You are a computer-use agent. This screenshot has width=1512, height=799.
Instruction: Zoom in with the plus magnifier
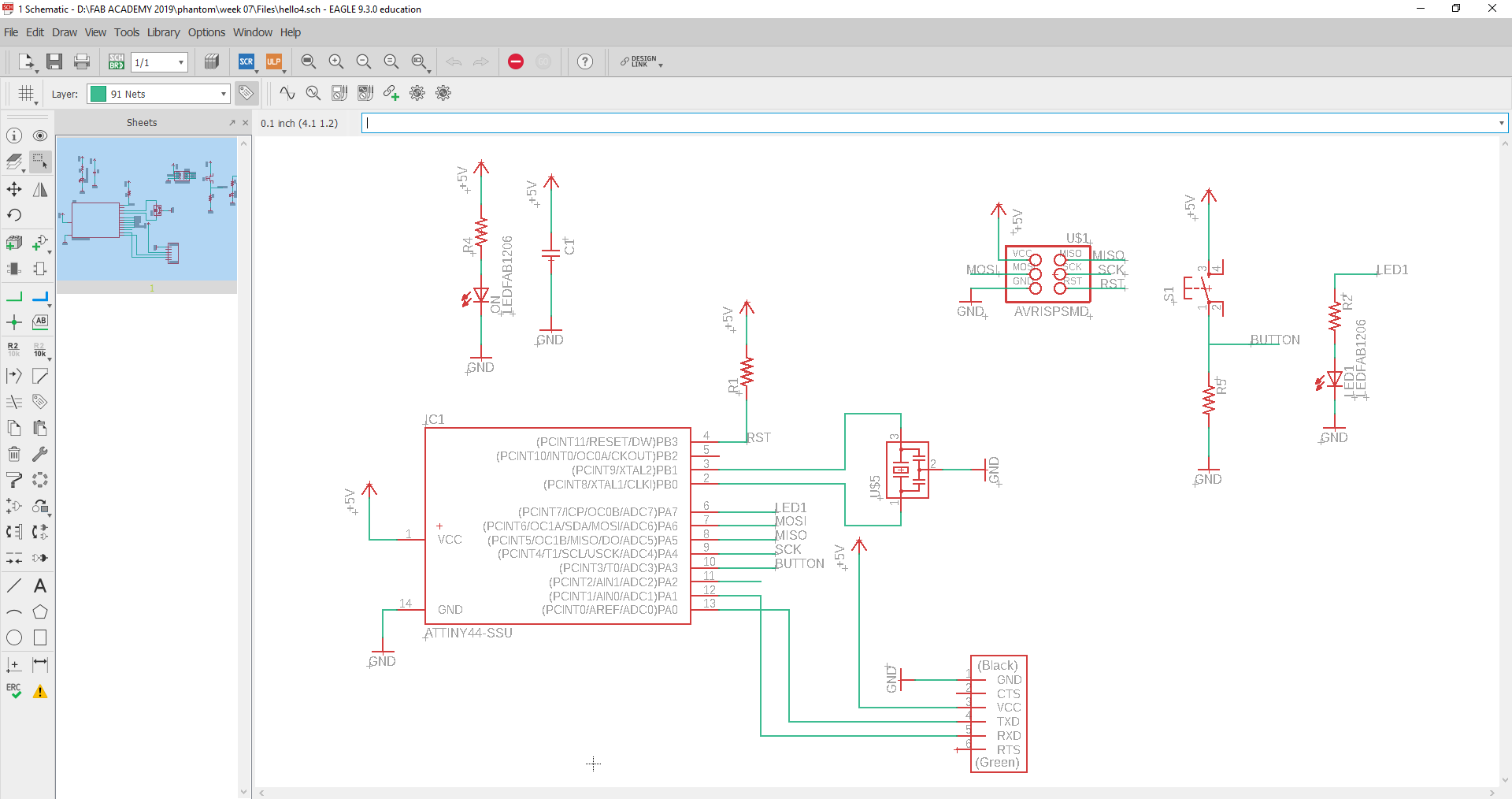(x=336, y=61)
